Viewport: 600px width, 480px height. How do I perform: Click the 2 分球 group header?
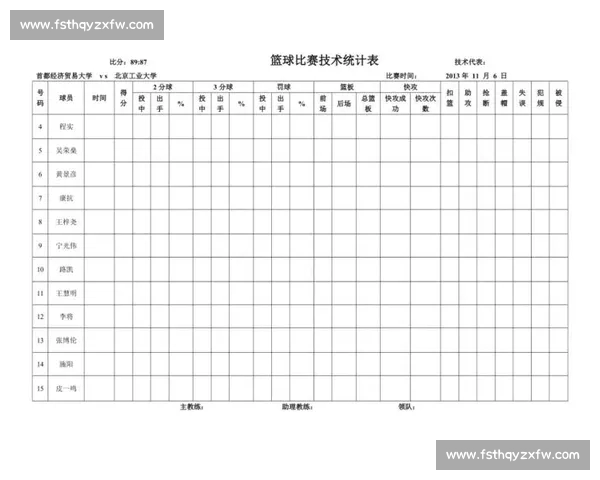163,87
